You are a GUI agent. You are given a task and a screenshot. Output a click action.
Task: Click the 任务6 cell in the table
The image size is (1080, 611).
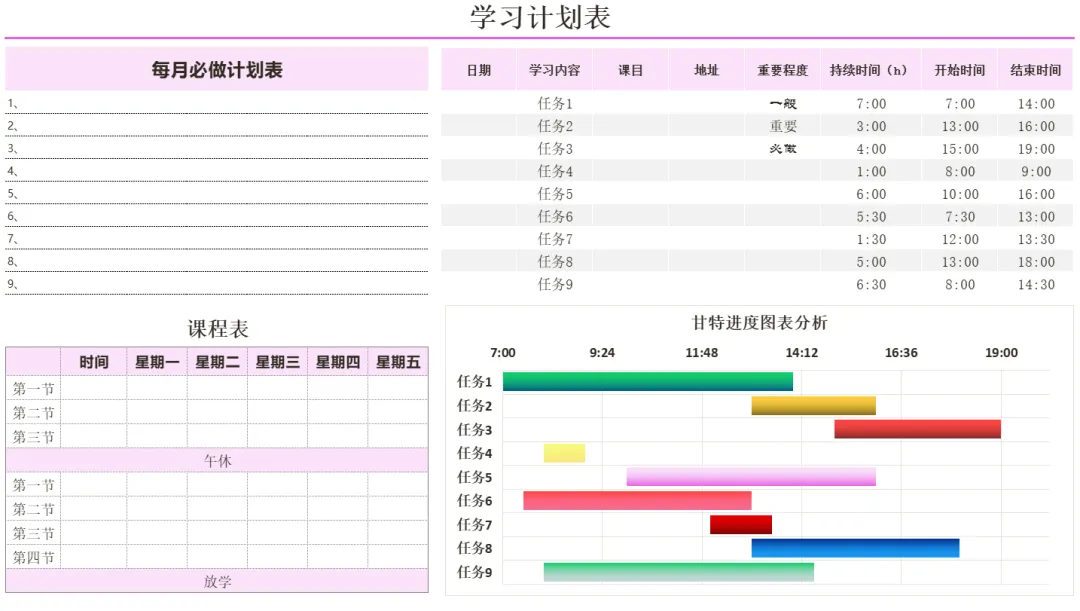[x=555, y=216]
